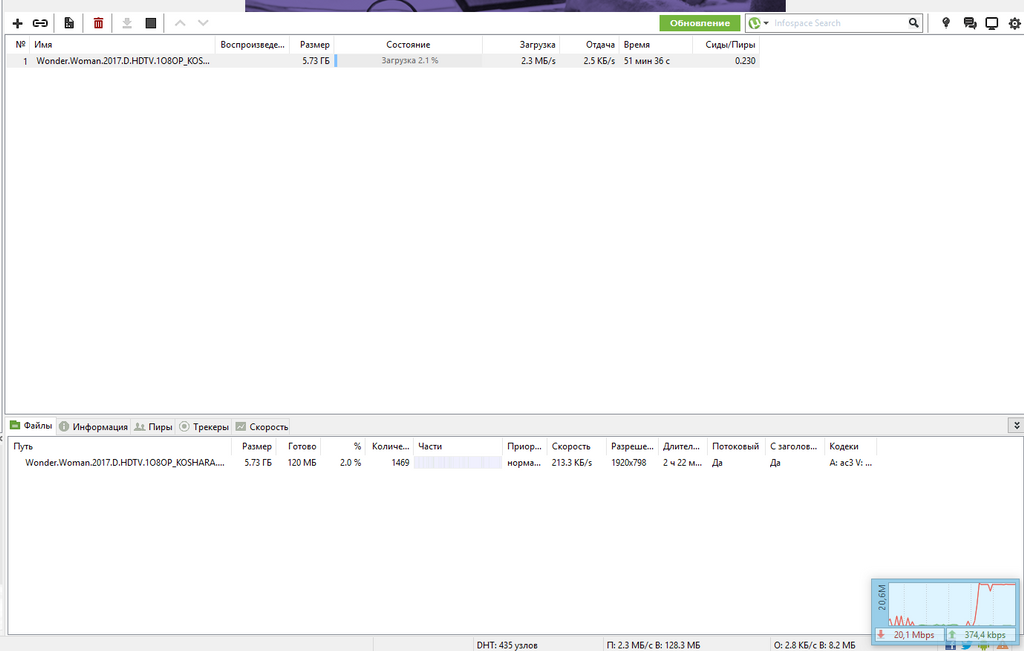Open settings gear icon
The height and width of the screenshot is (651, 1024).
1014,23
